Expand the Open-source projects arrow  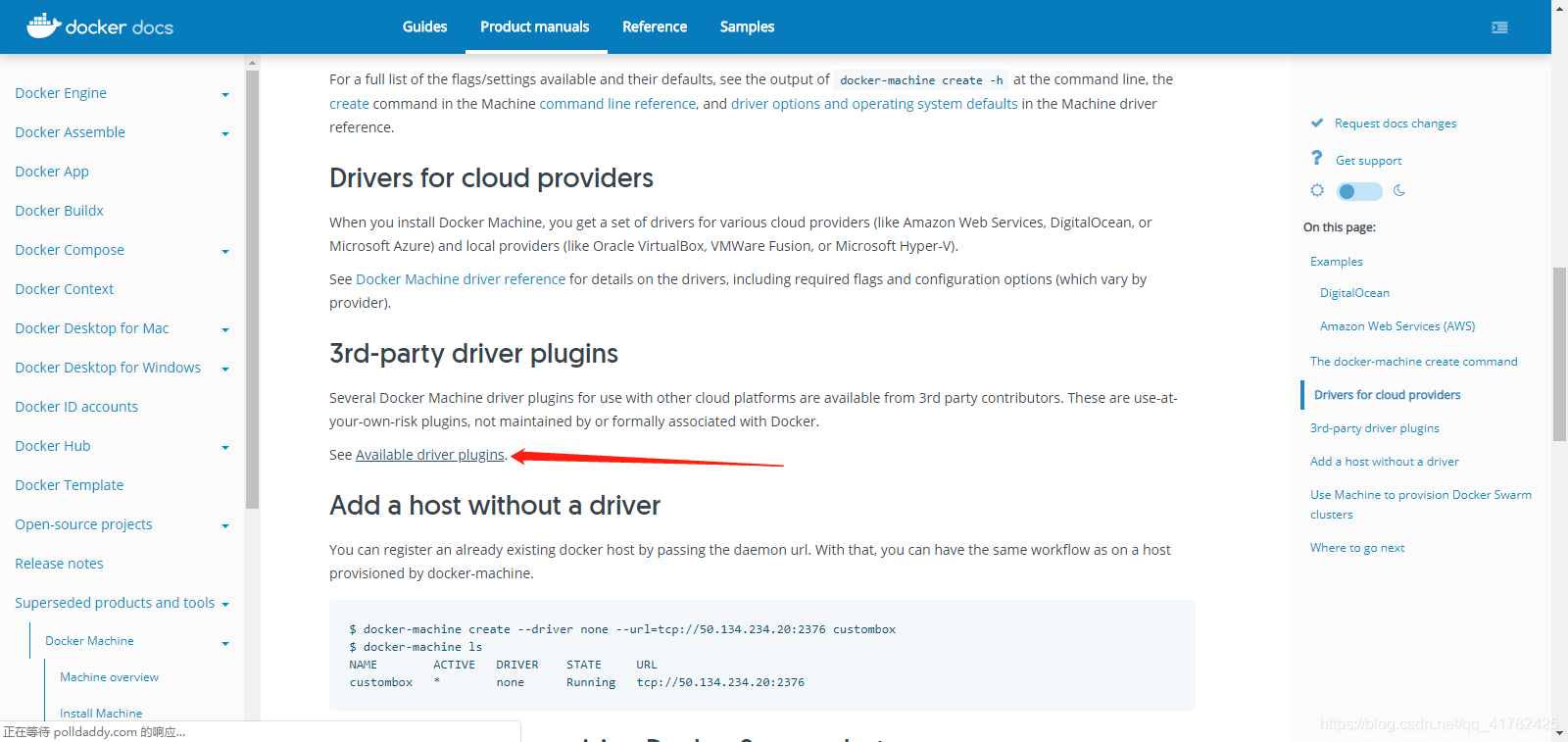click(x=225, y=526)
